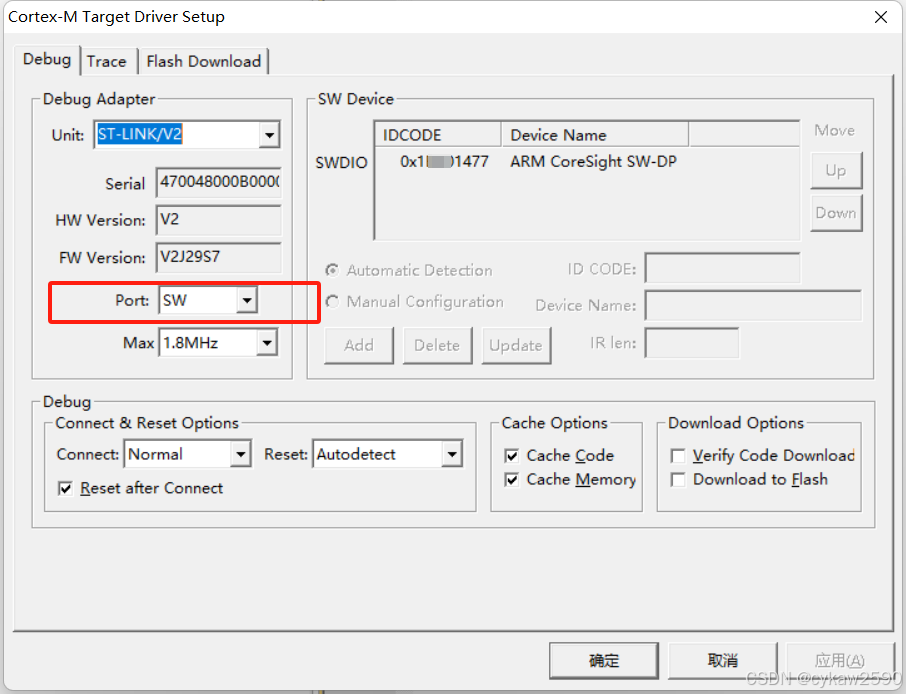Click the Update device button
Screen dimensions: 906x694
[x=516, y=345]
